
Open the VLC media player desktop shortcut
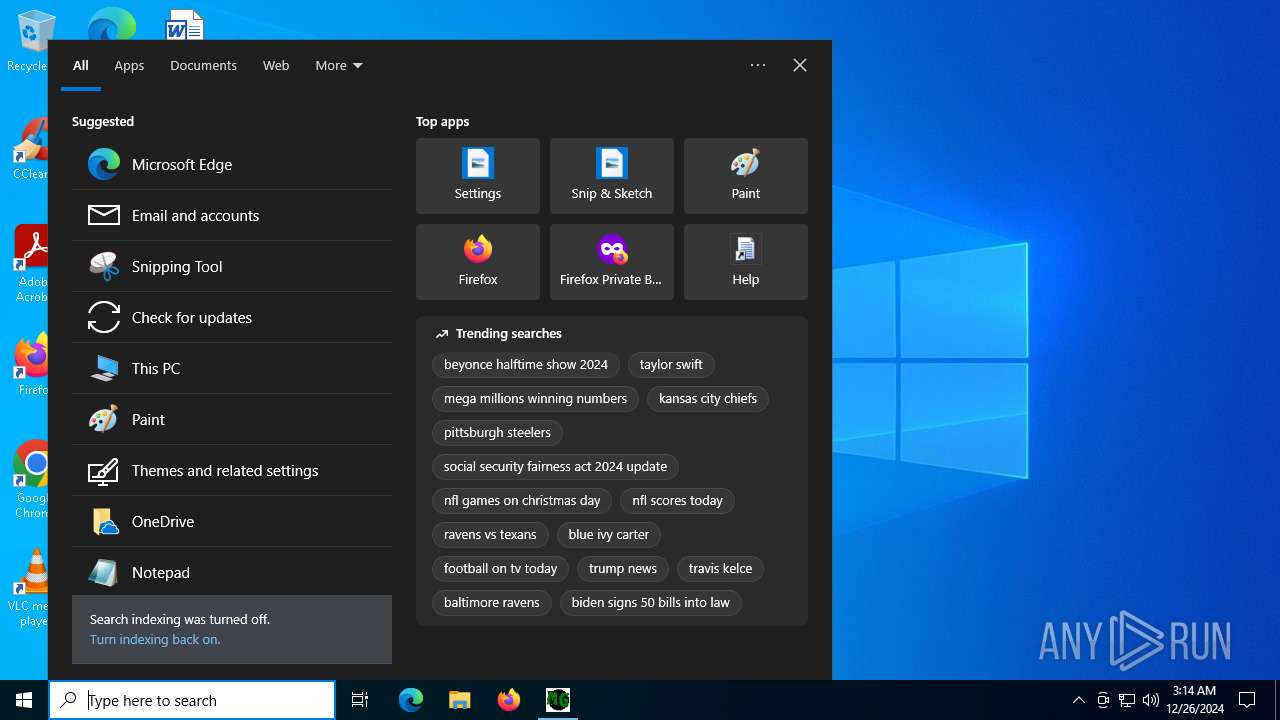(x=33, y=588)
